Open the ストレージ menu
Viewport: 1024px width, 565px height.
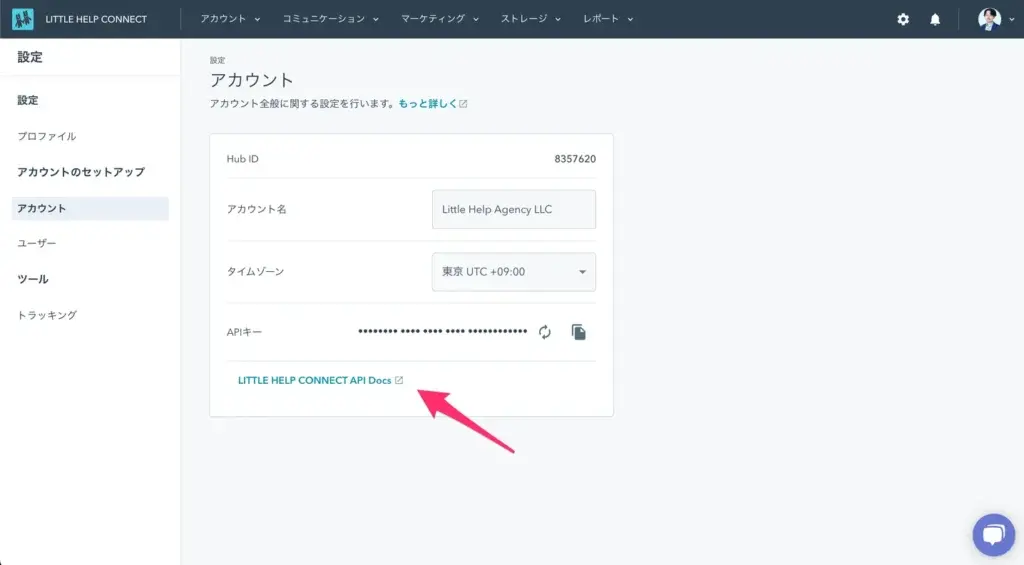click(530, 19)
